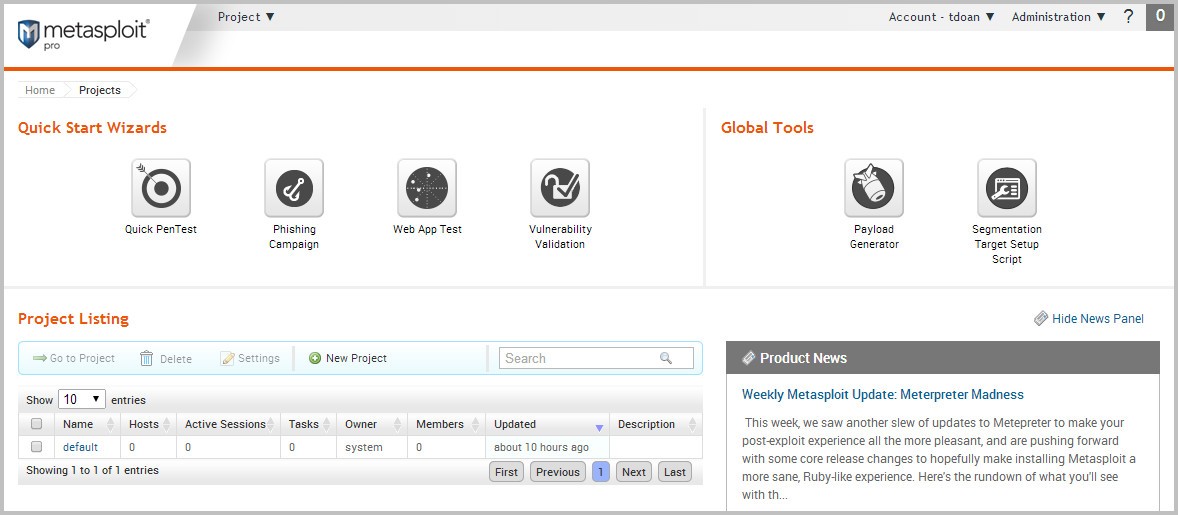Go to Previous page of projects
Viewport: 1178px width, 515px height.
(557, 471)
